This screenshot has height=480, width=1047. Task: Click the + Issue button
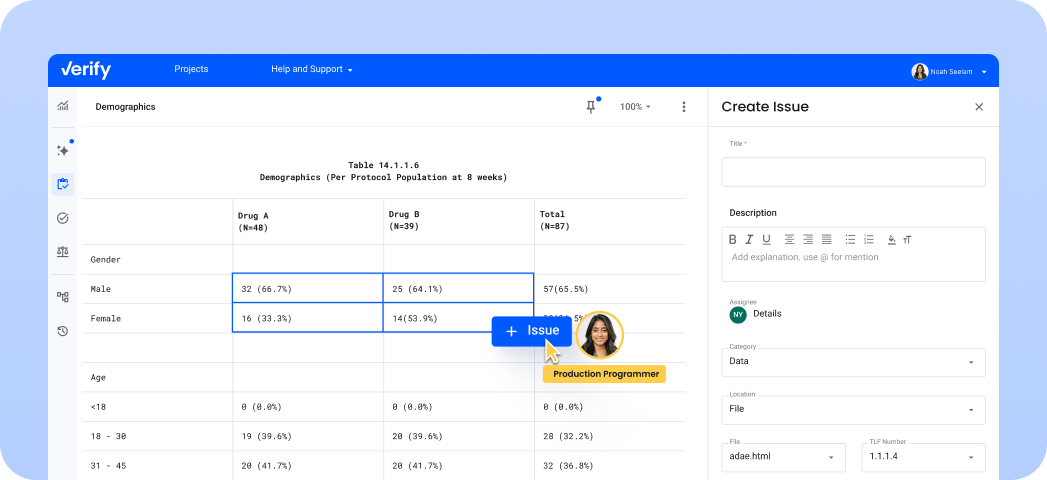point(532,331)
